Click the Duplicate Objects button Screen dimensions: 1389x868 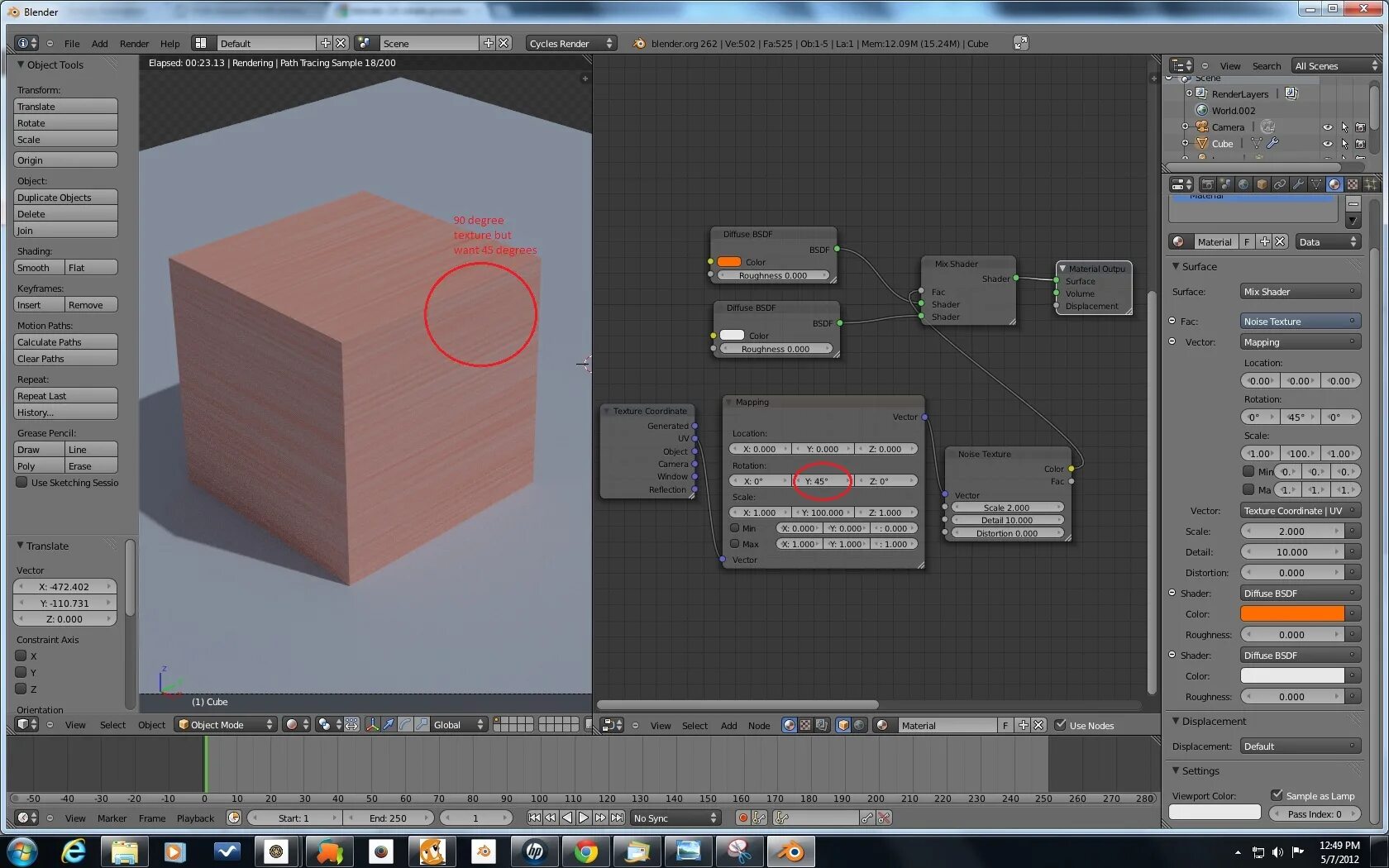click(65, 198)
